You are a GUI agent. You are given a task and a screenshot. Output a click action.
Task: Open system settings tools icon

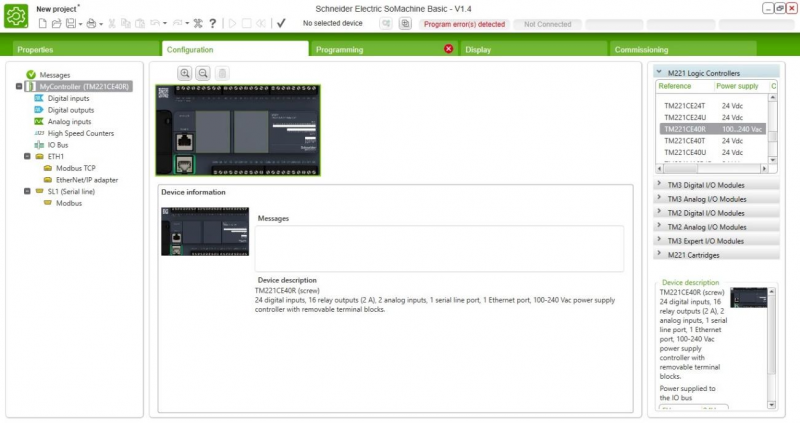tap(198, 23)
